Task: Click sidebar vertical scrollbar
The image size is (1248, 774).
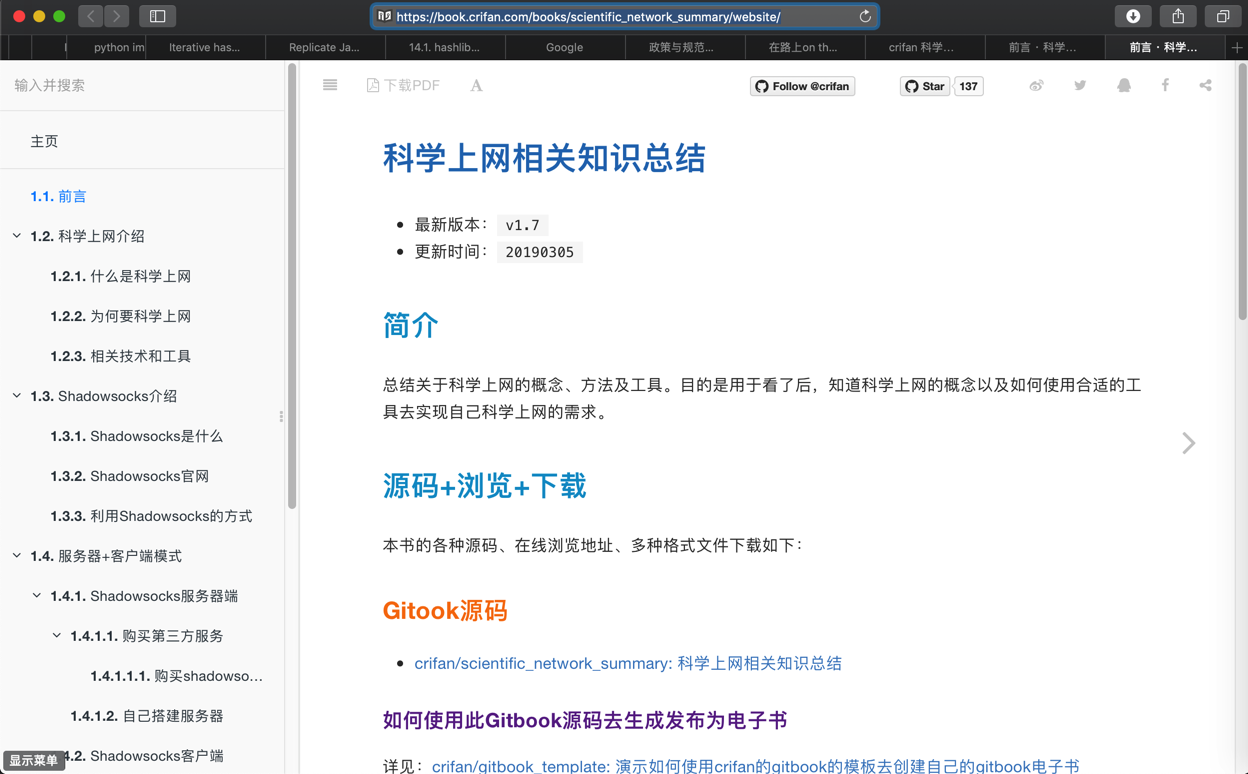Action: (292, 288)
